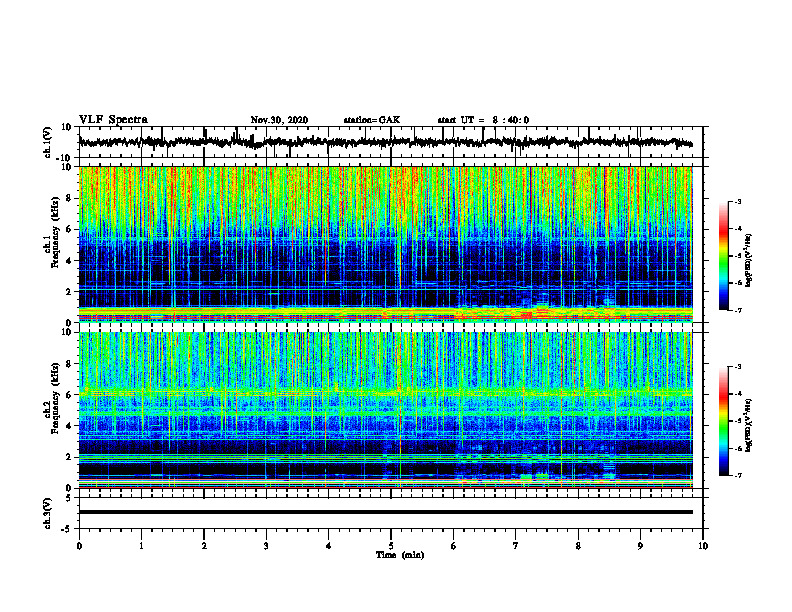Screen dimensions: 792x612
Task: Click the "-4" label on ch.2 colorbar
Action: (x=738, y=394)
